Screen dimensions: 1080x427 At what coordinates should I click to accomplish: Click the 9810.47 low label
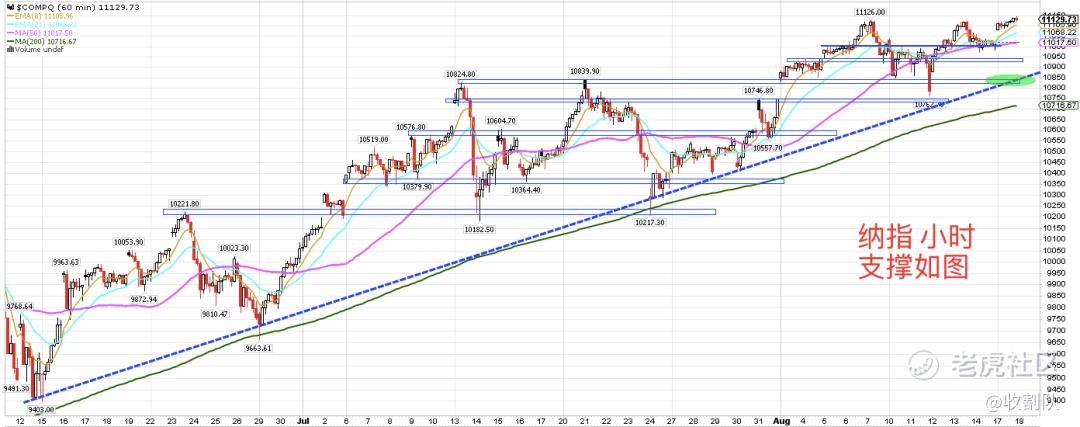[214, 314]
